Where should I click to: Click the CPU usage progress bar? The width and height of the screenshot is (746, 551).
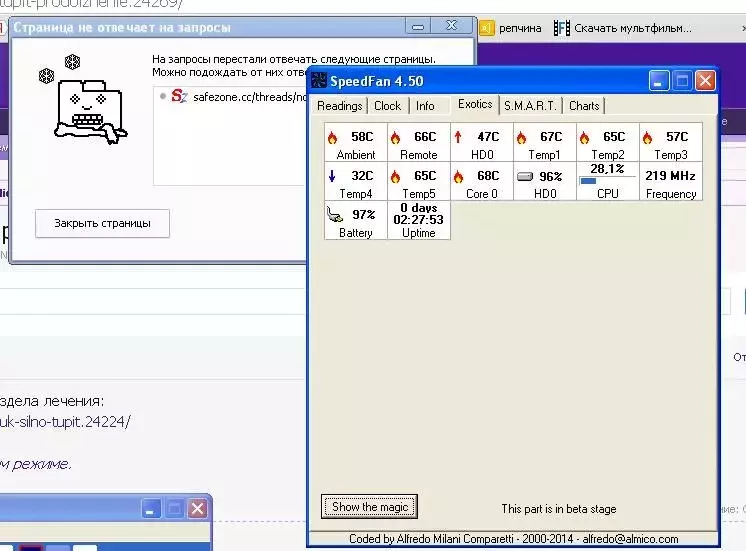(x=607, y=181)
